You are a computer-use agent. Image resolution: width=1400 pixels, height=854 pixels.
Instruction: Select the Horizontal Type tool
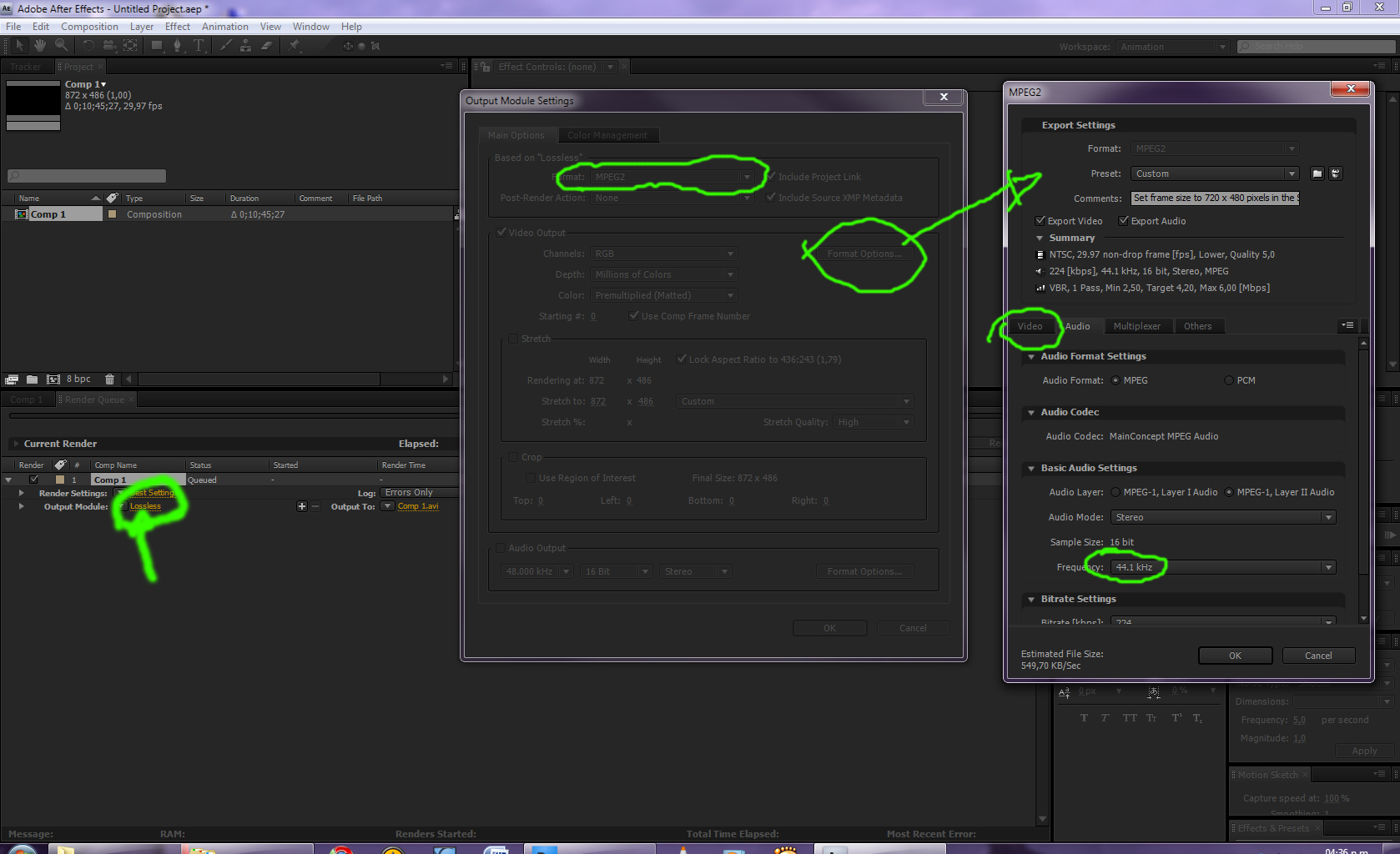tap(199, 46)
